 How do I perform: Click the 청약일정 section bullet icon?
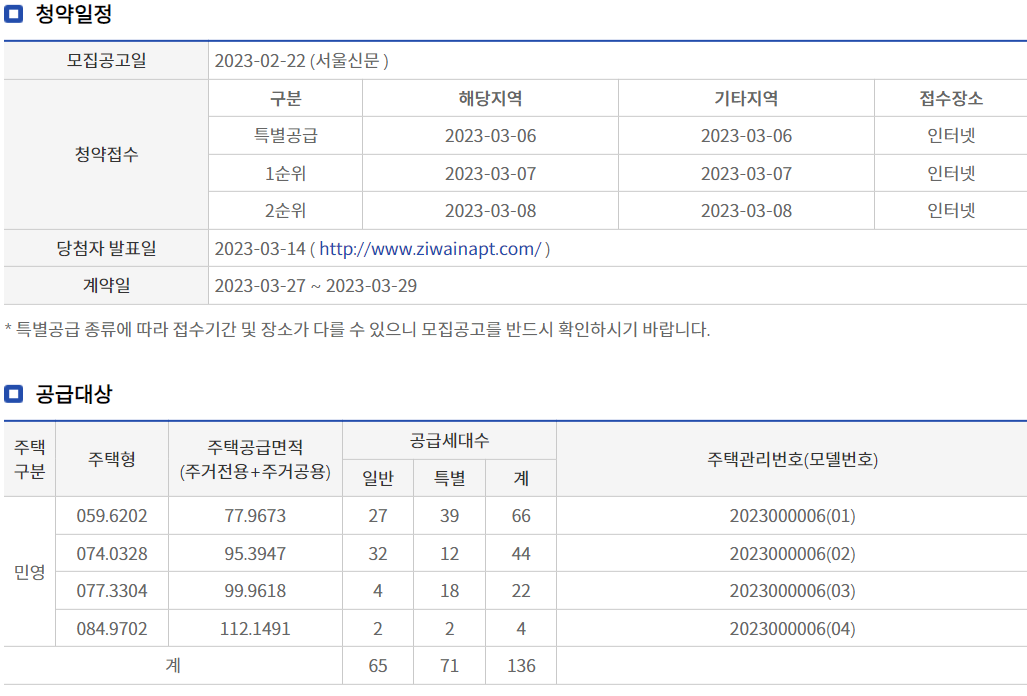[13, 14]
